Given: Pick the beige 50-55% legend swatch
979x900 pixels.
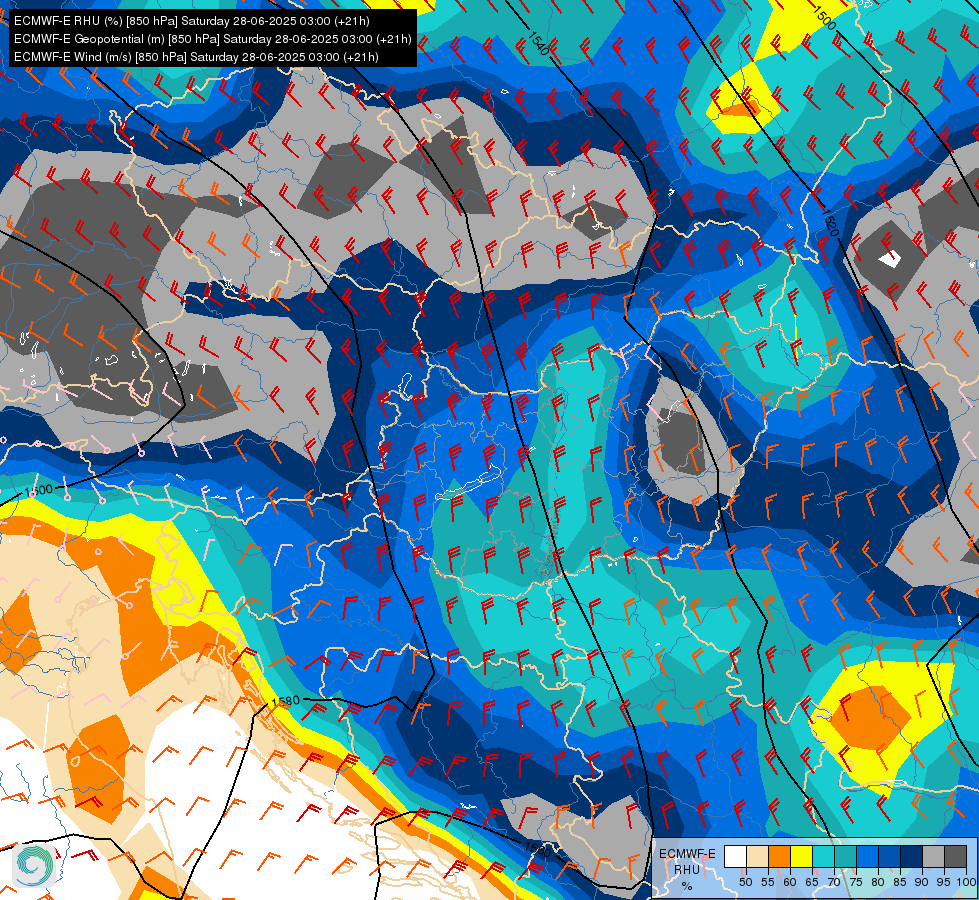Looking at the screenshot, I should tap(757, 856).
